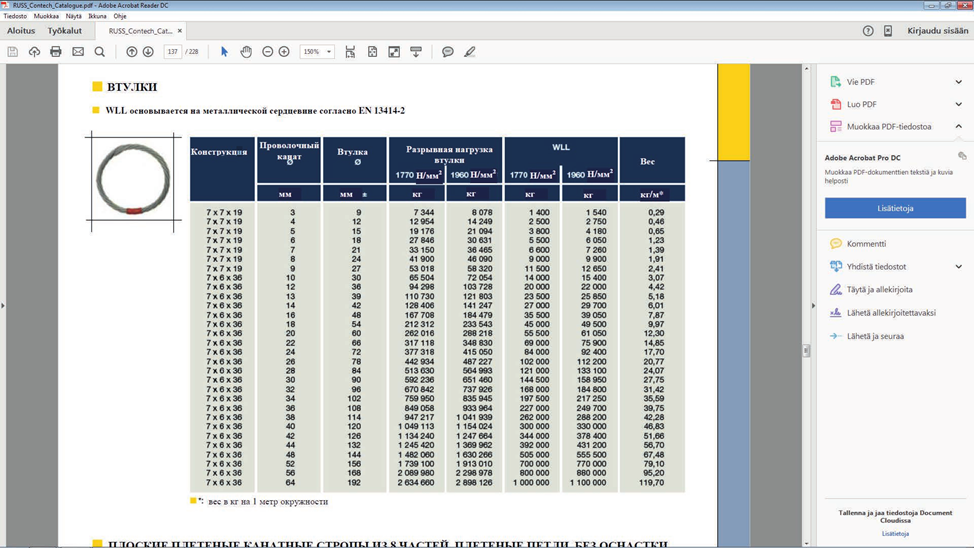Activate the hand pan tool
Image resolution: width=974 pixels, height=548 pixels.
[x=246, y=52]
